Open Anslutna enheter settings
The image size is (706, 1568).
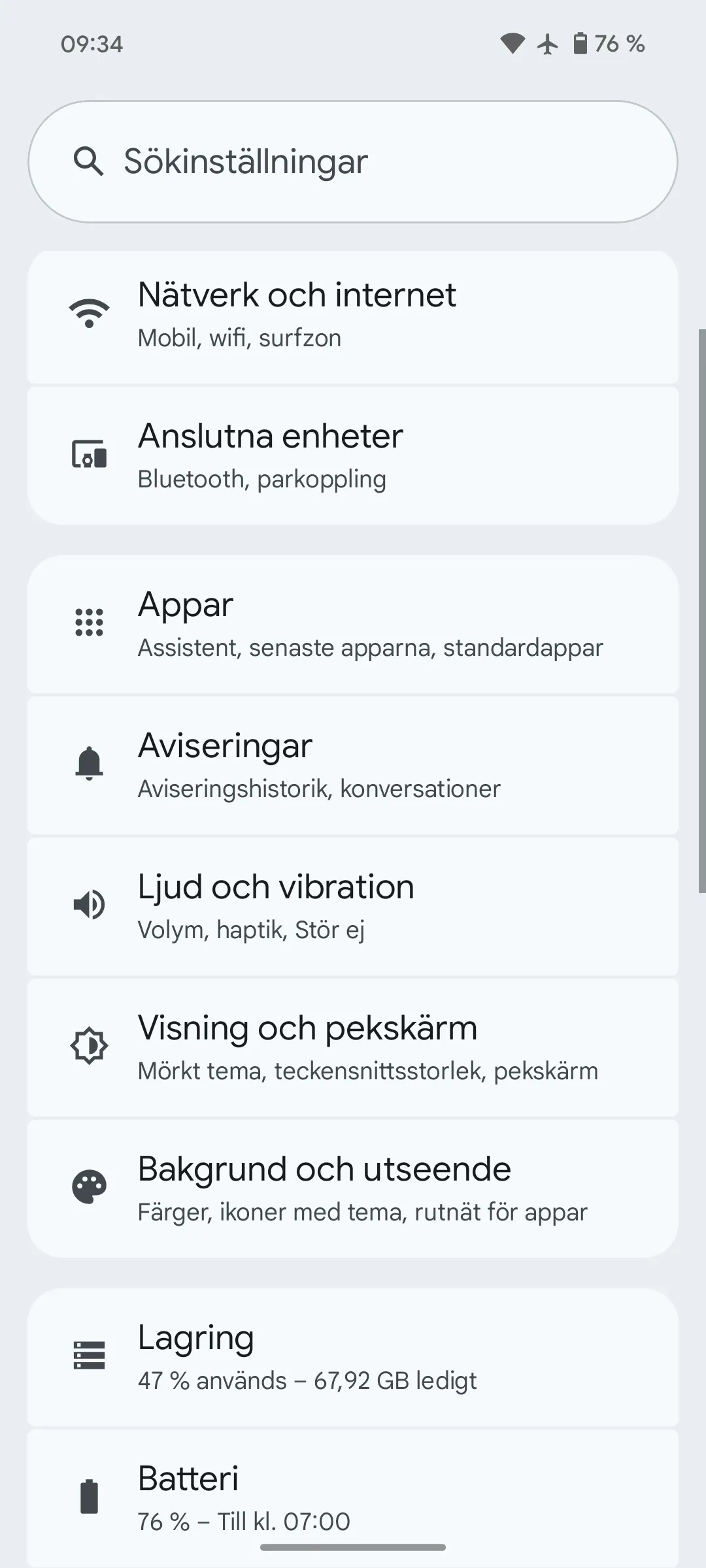point(353,456)
